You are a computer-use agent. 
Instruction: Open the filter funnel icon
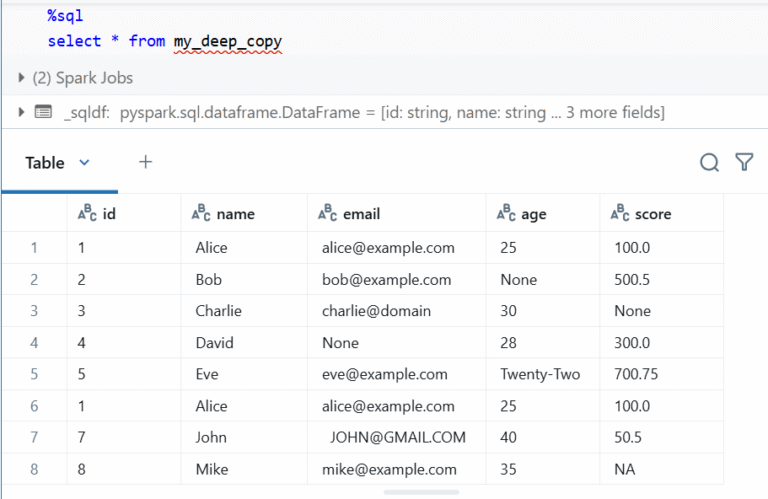point(744,162)
